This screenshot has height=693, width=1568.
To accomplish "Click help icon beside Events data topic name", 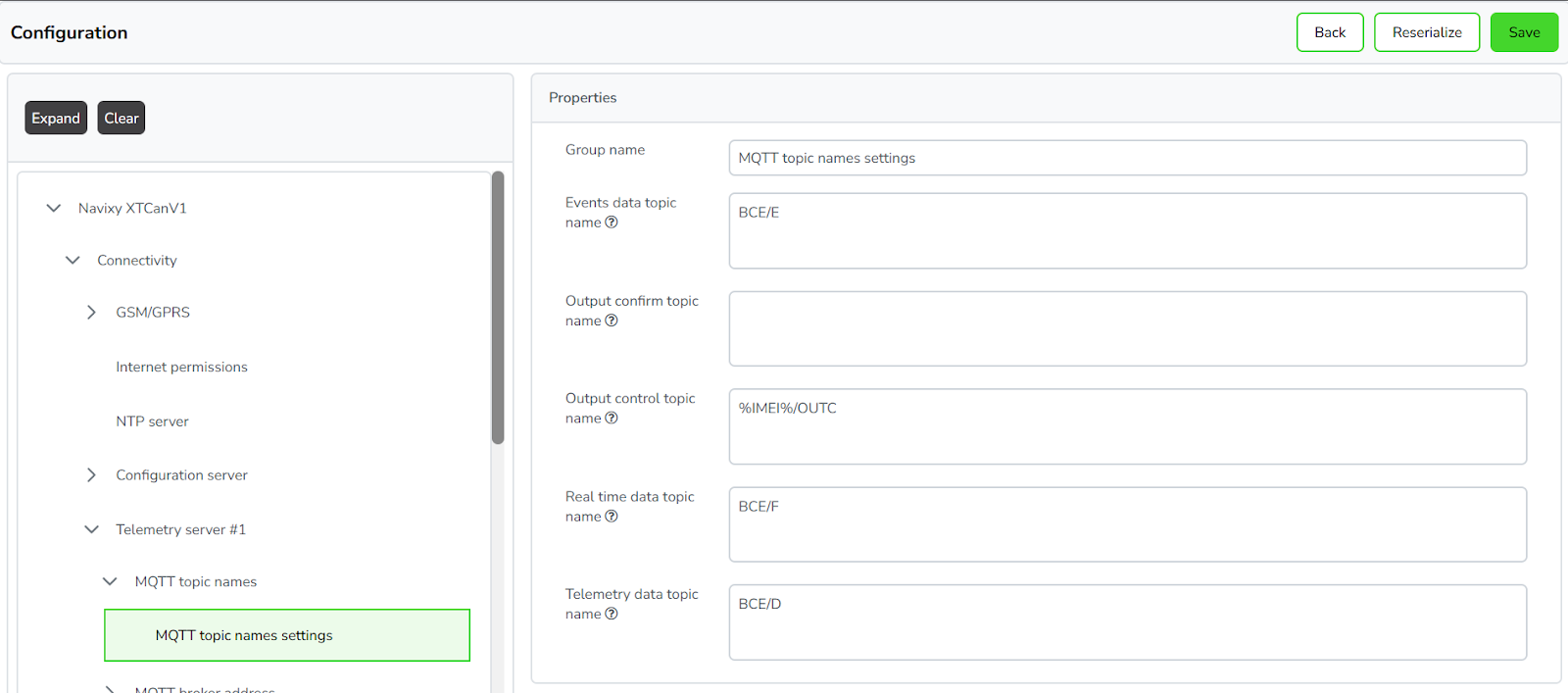I will pyautogui.click(x=612, y=223).
